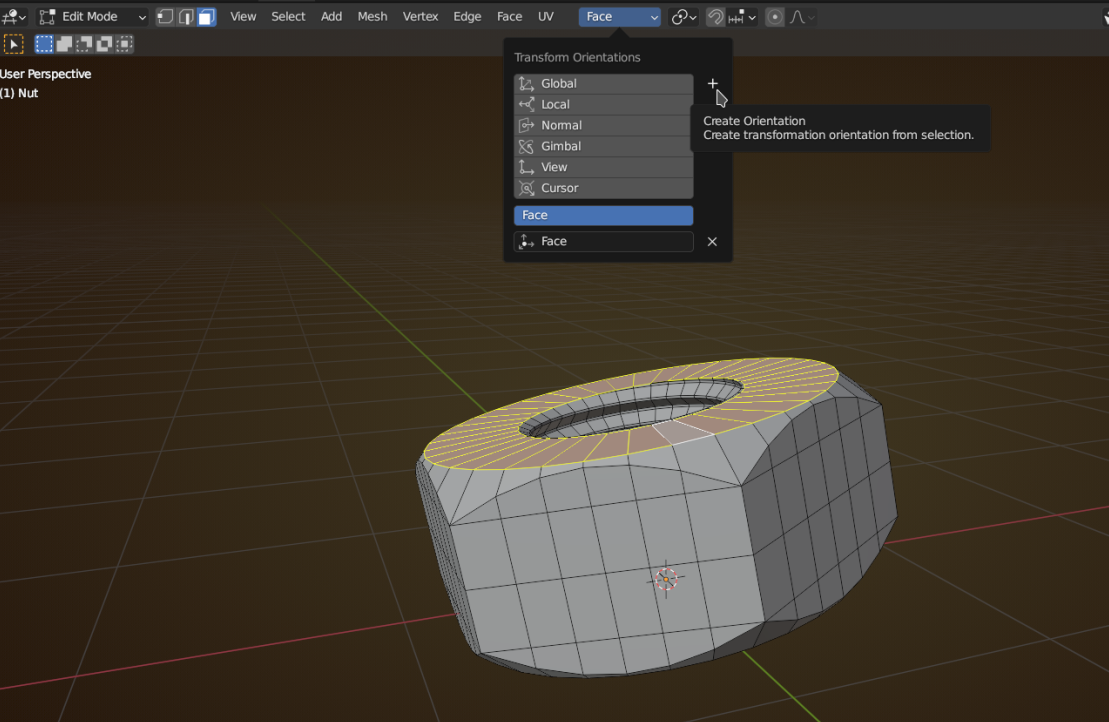Screen dimensions: 1109x722
Task: Open the Vertex menu
Action: [x=420, y=17]
